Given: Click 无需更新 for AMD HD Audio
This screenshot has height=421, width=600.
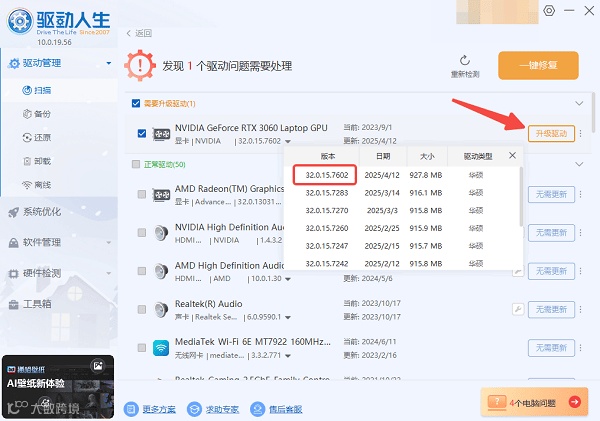Looking at the screenshot, I should pos(551,271).
